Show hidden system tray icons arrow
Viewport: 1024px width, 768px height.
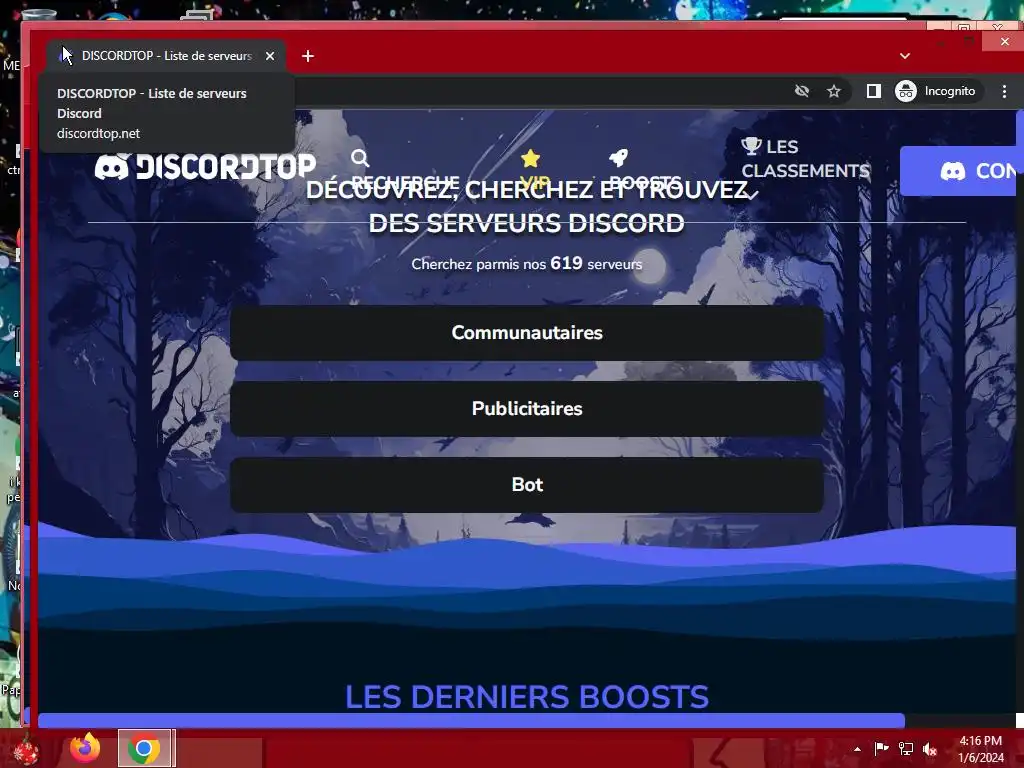[x=857, y=749]
